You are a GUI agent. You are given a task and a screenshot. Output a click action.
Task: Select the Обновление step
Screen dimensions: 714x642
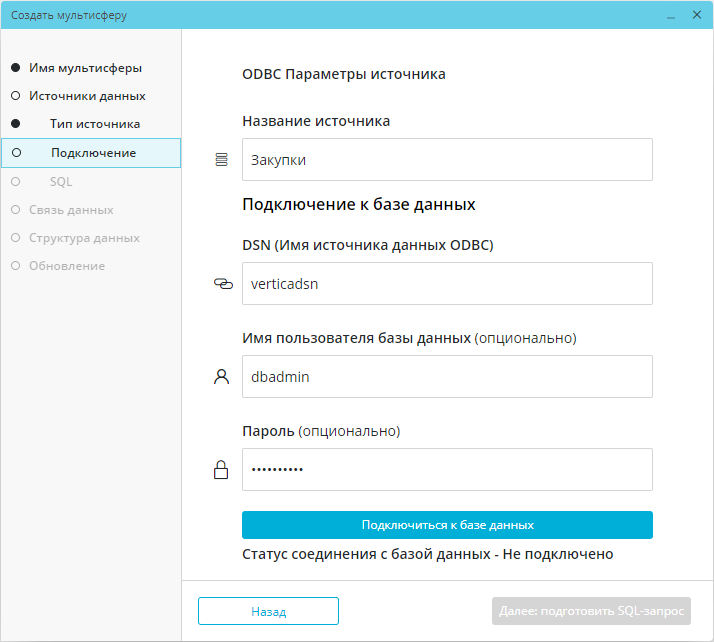pyautogui.click(x=67, y=266)
